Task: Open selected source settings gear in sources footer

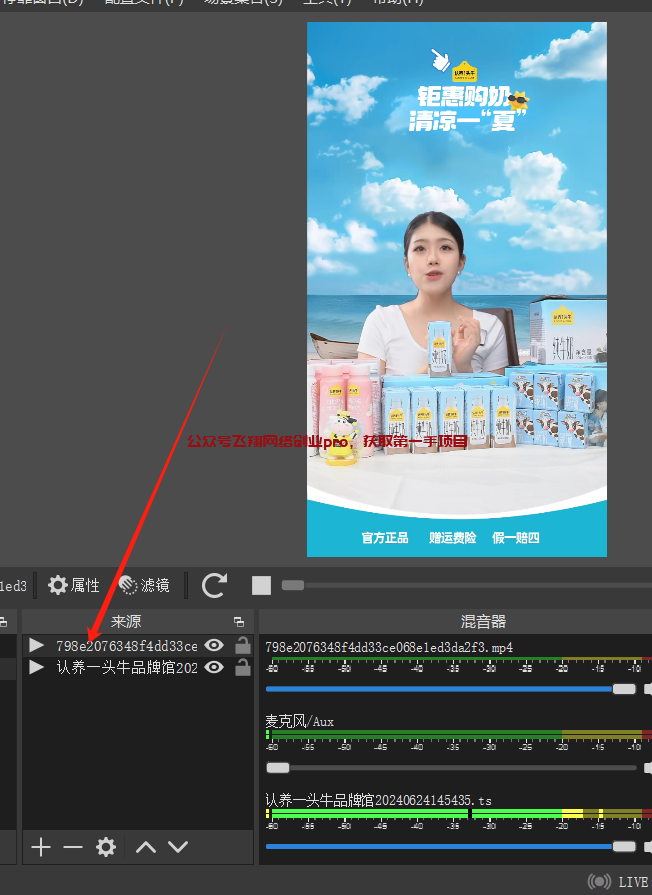Action: pyautogui.click(x=106, y=848)
